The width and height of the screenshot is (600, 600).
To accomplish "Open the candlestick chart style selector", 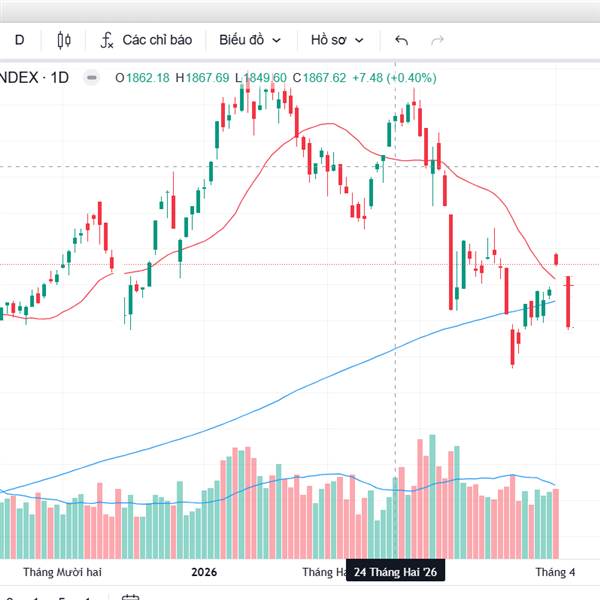I will (x=65, y=40).
